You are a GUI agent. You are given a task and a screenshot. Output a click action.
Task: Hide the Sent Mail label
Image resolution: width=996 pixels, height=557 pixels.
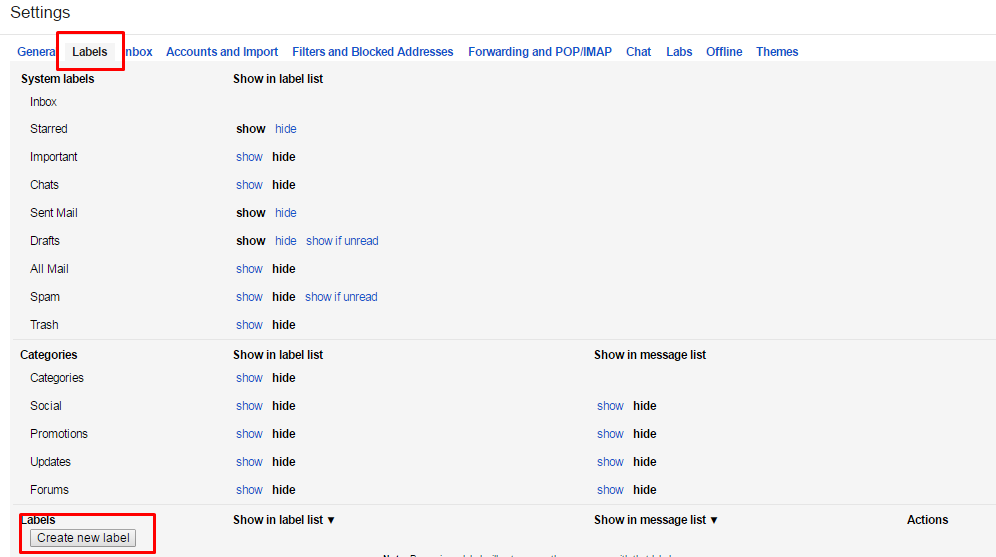(x=286, y=213)
